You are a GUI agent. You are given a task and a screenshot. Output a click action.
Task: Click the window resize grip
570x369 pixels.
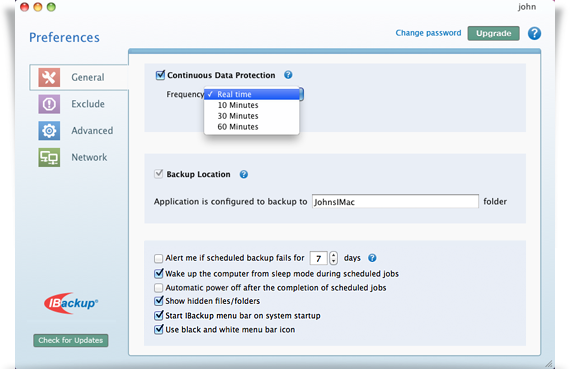click(549, 364)
